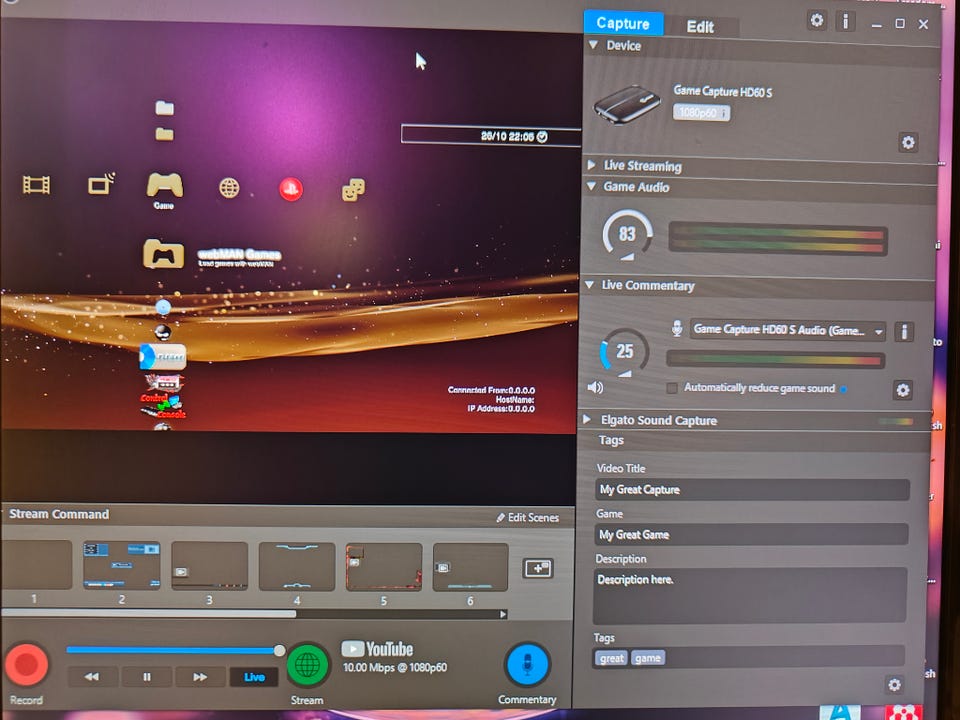Click the red PlayStation Network icon in preview
The height and width of the screenshot is (720, 960).
coord(291,189)
